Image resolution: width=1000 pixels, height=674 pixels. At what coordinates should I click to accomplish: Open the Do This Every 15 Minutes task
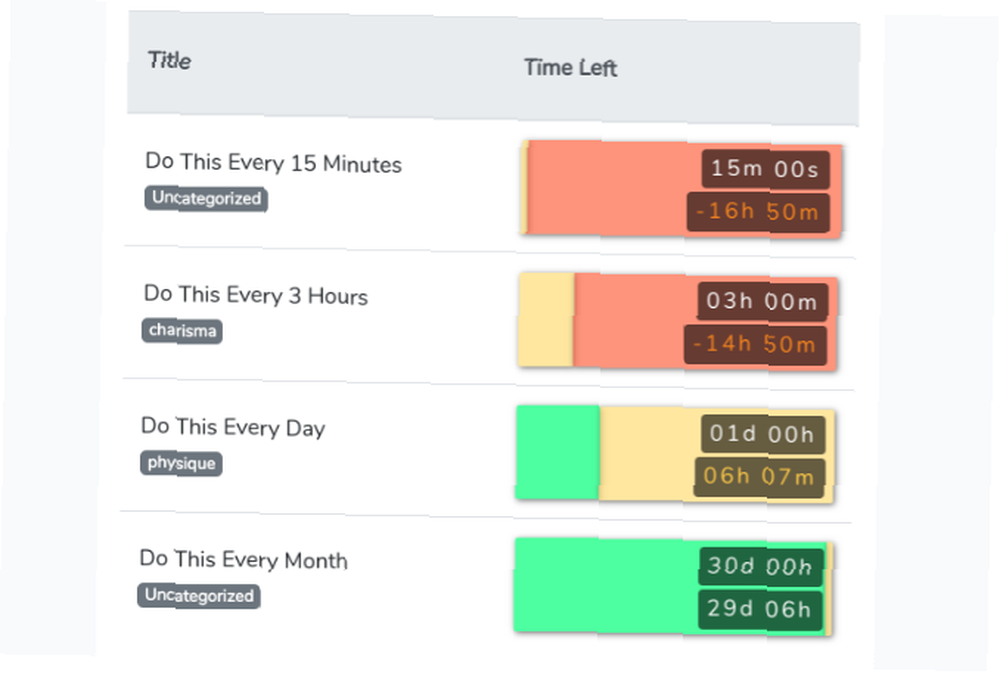click(274, 163)
